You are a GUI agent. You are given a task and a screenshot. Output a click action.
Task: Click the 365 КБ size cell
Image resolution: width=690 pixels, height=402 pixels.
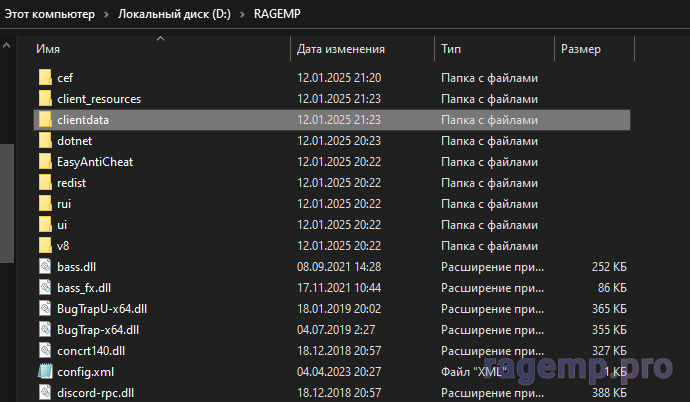(609, 309)
